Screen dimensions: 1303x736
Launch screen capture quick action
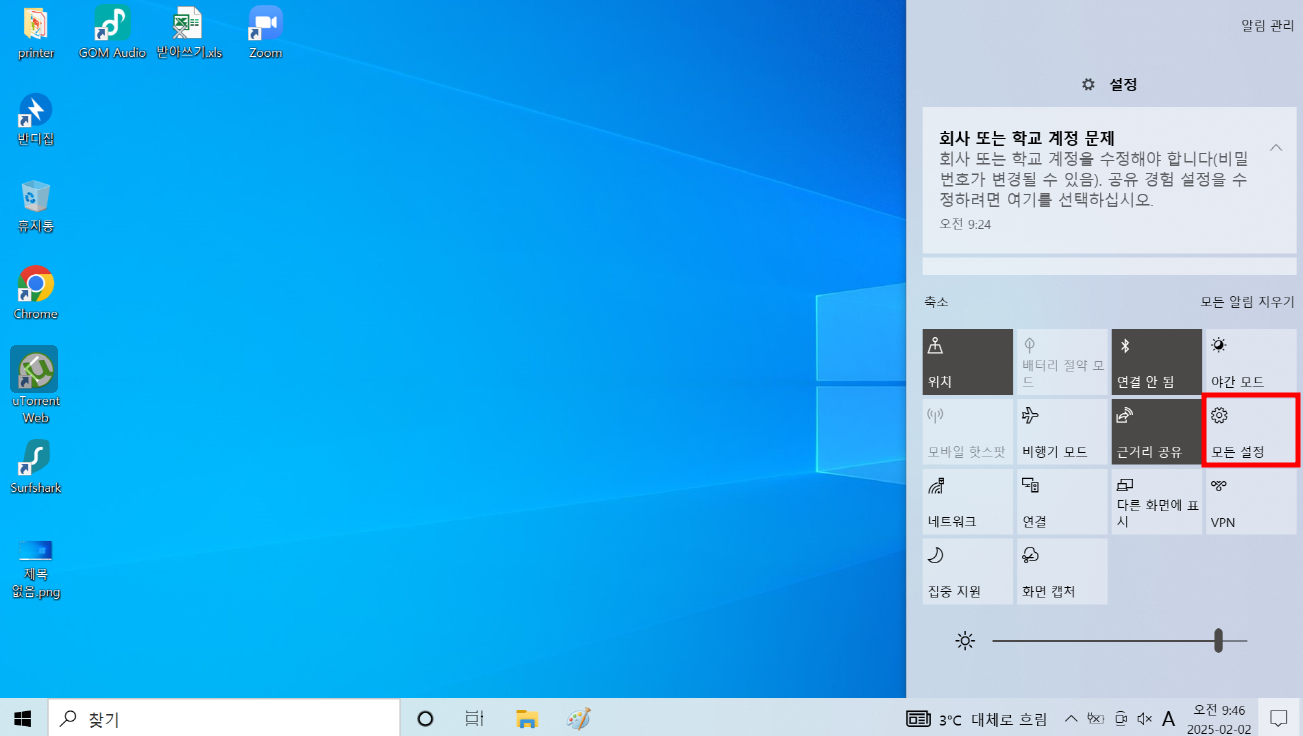click(x=1061, y=571)
